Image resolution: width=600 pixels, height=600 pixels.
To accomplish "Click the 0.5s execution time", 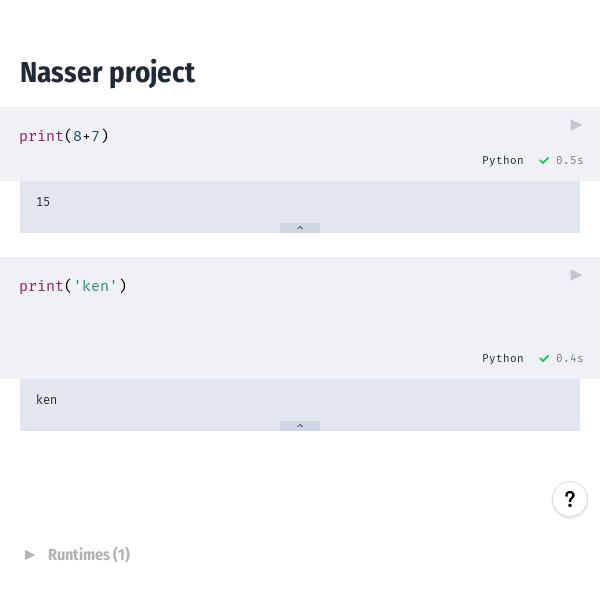I will pyautogui.click(x=570, y=160).
